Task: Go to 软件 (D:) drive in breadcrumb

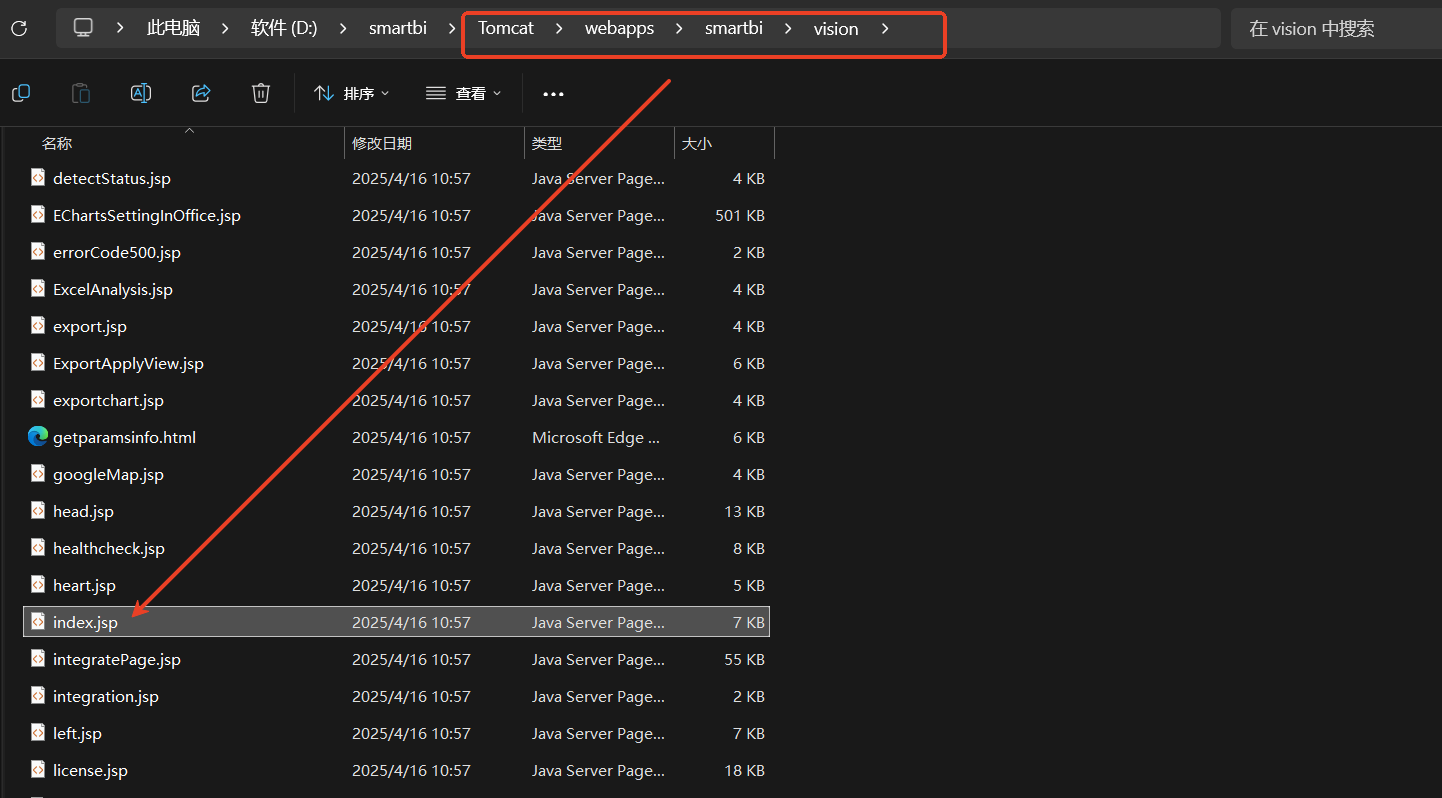Action: tap(284, 28)
